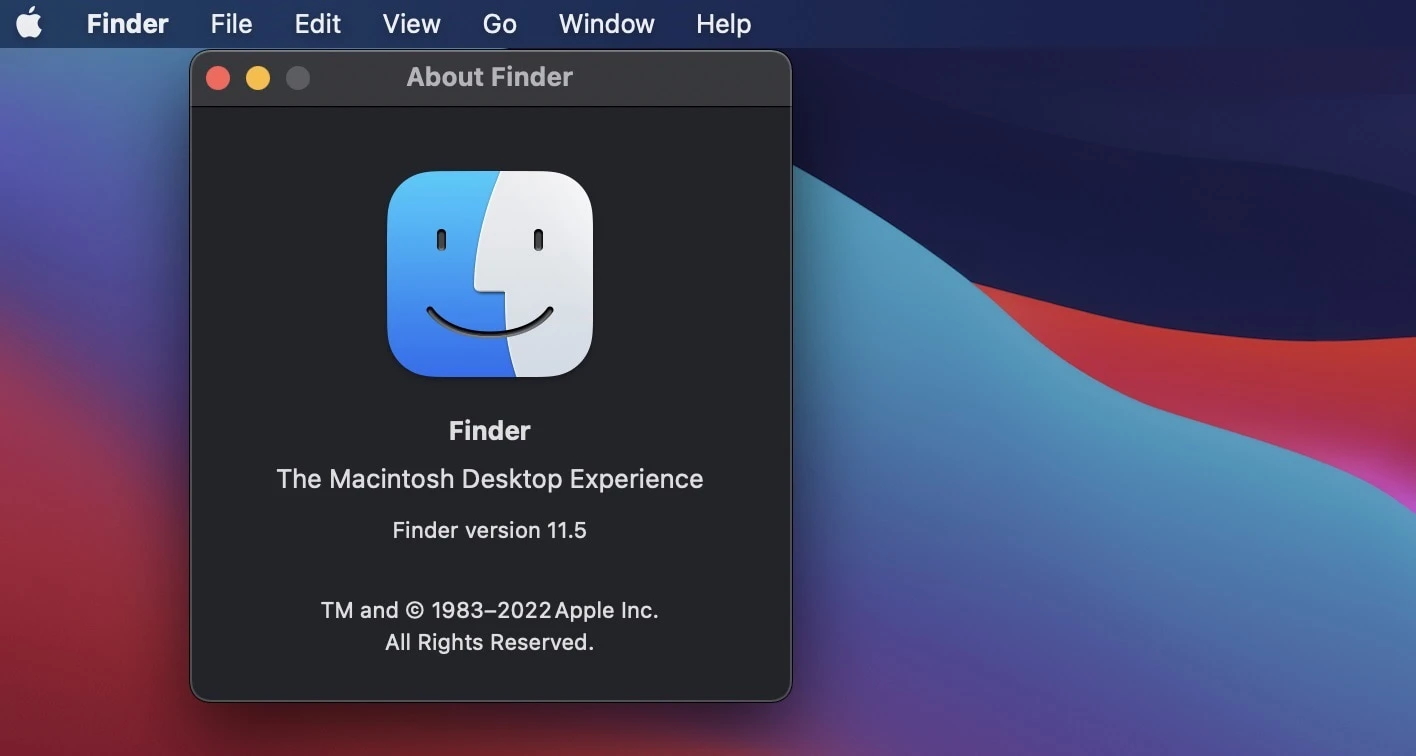Click the About Finder title bar text
This screenshot has width=1416, height=756.
tap(489, 77)
